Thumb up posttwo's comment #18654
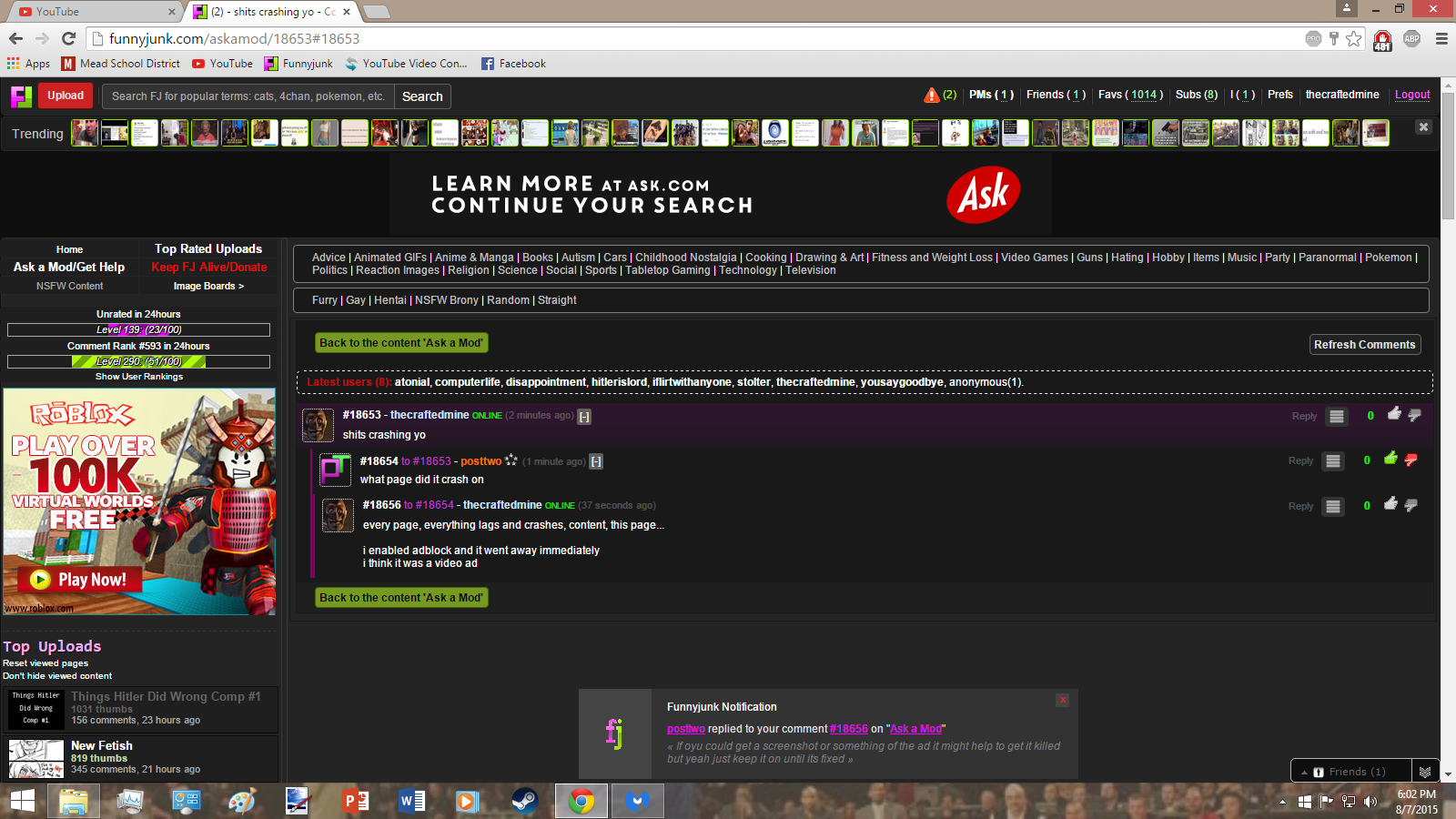 coord(1390,460)
